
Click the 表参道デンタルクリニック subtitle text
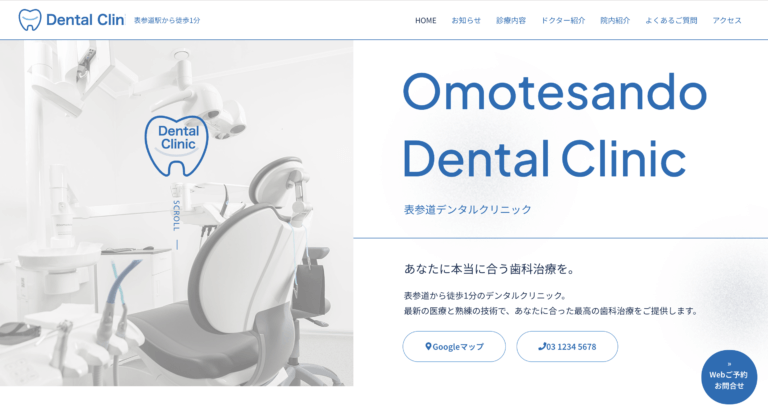[x=467, y=209]
